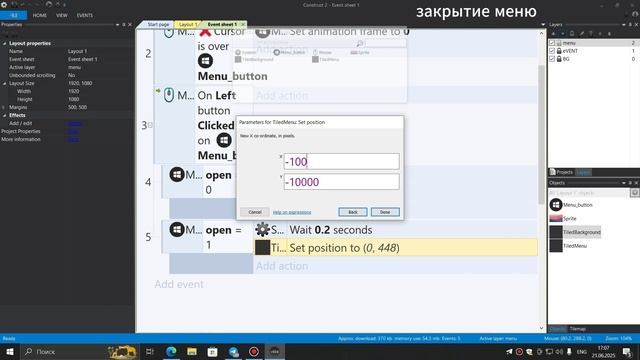The width and height of the screenshot is (640, 360).
Task: Open Help on expressions link
Action: [x=292, y=212]
